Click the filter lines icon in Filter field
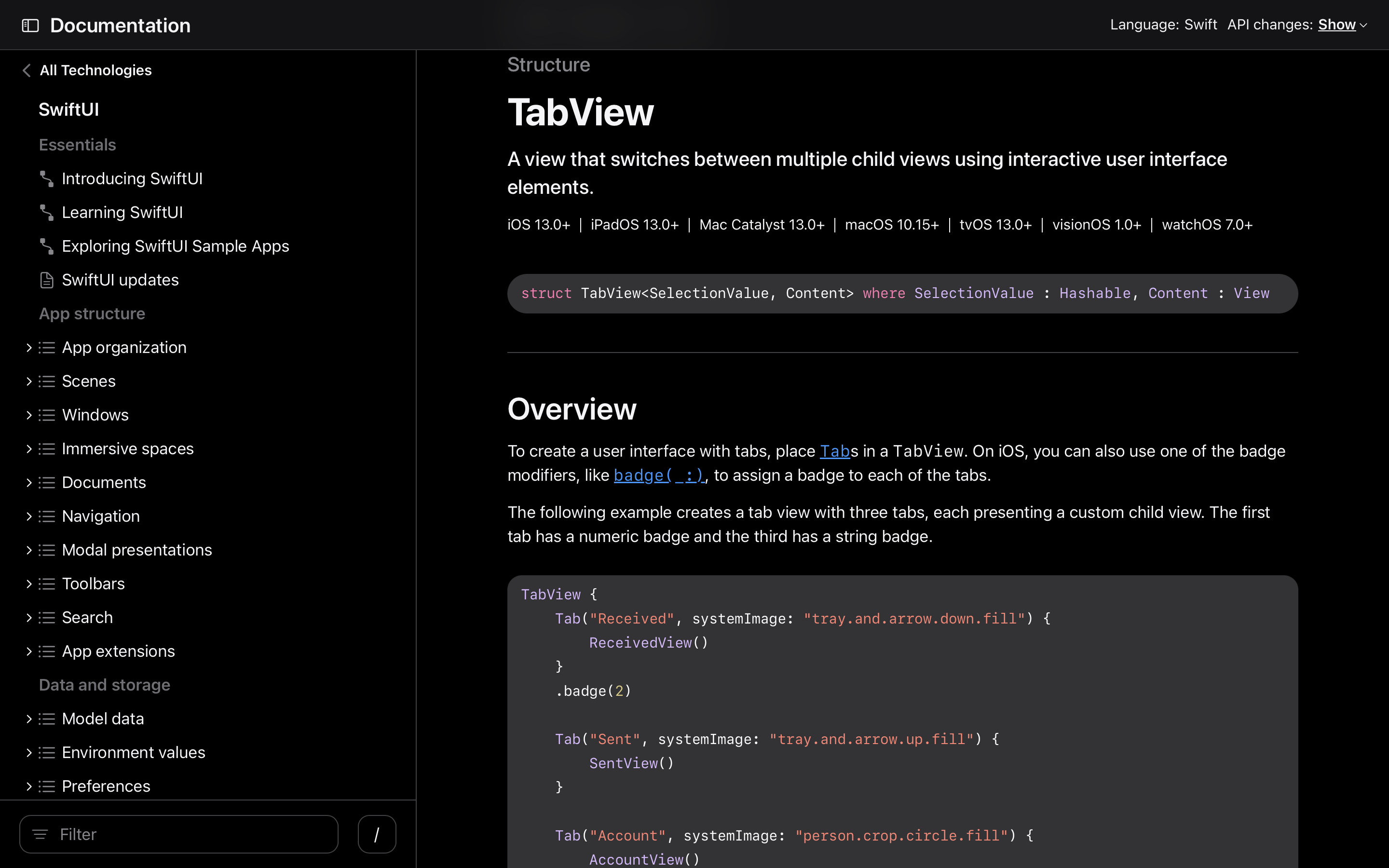 click(40, 834)
